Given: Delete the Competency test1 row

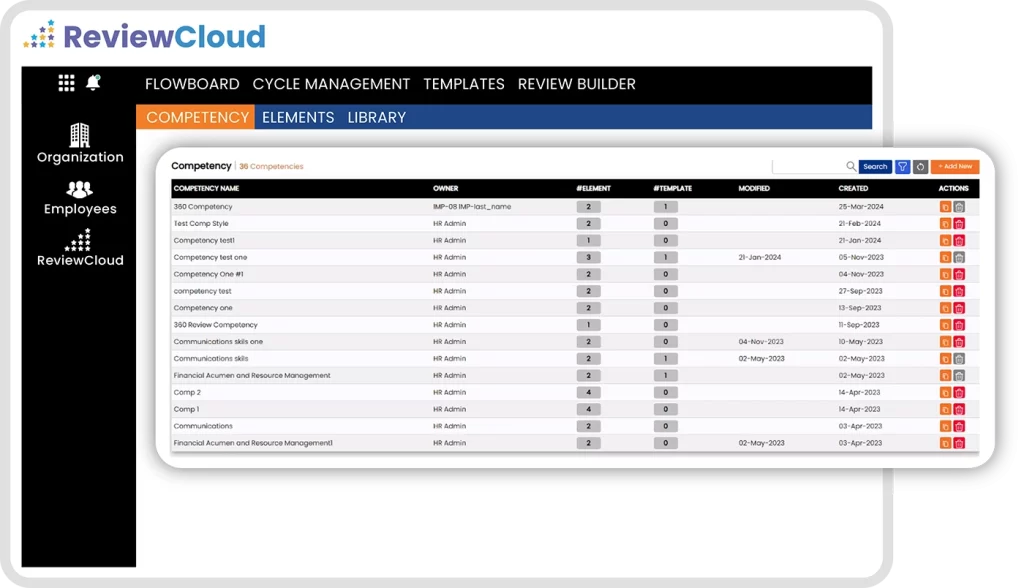Looking at the screenshot, I should tap(959, 240).
